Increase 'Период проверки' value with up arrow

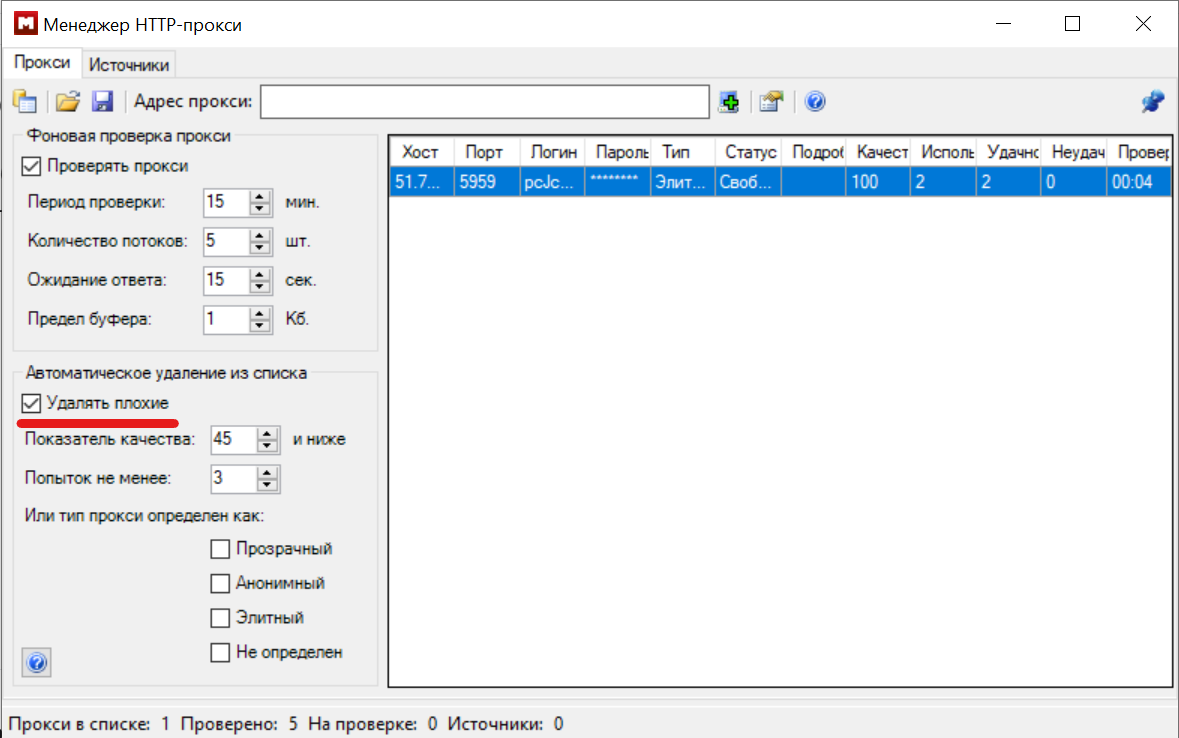click(261, 196)
